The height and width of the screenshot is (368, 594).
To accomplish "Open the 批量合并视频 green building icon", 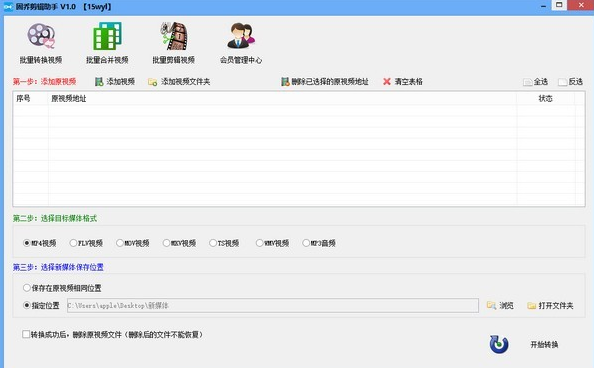I will point(107,36).
